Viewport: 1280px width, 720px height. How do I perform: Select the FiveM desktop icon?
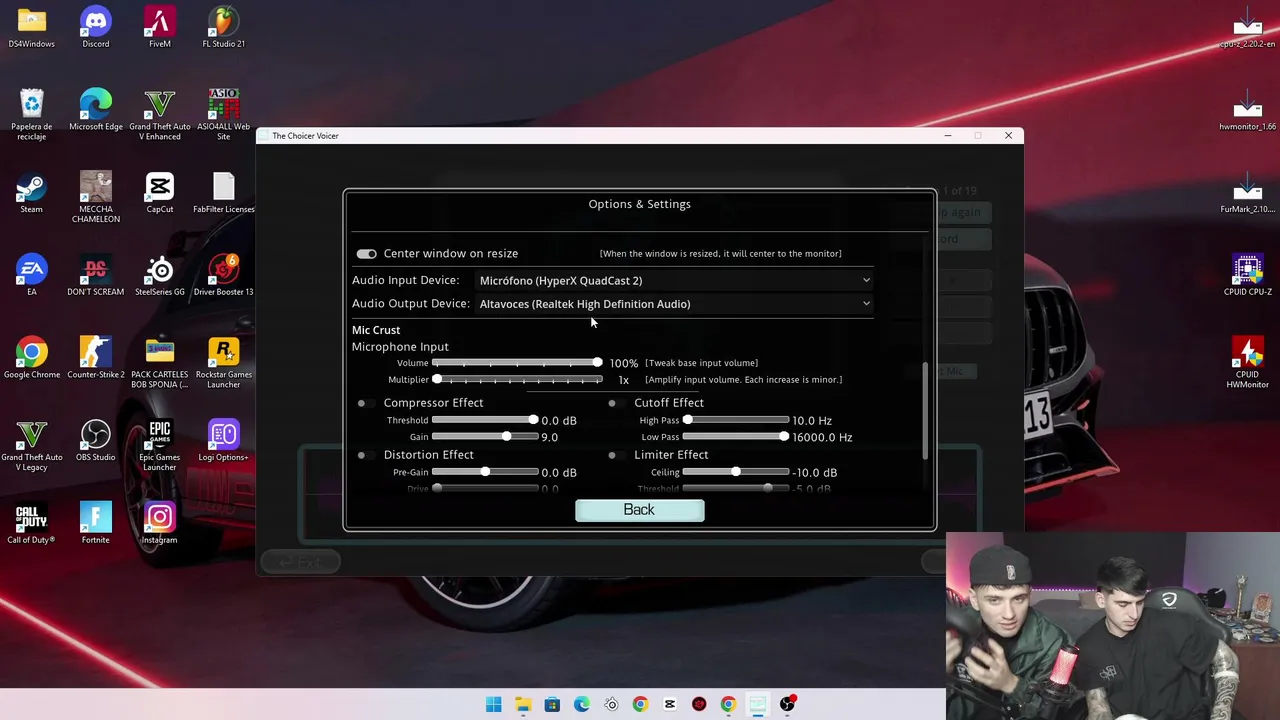click(160, 28)
